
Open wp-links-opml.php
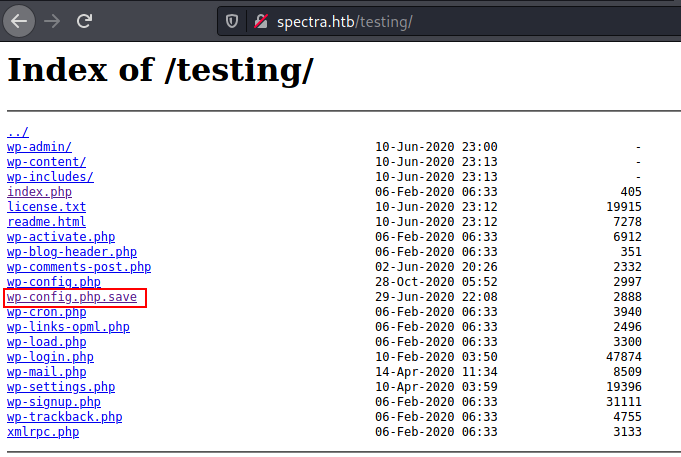tap(68, 327)
